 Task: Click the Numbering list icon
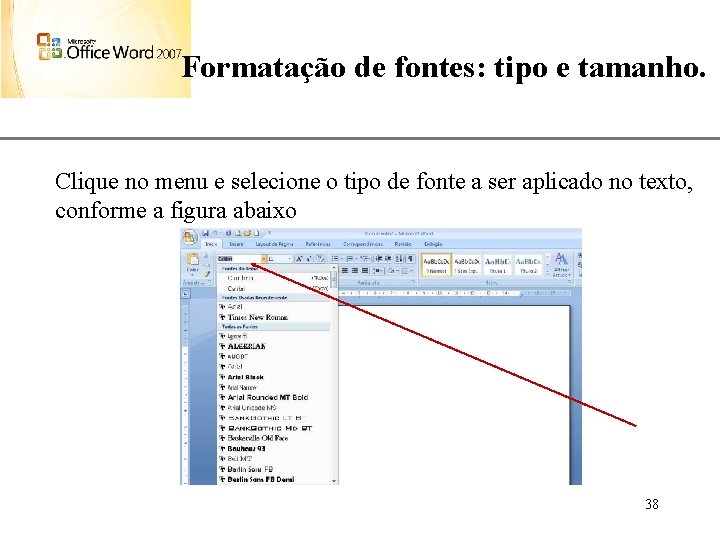click(350, 259)
